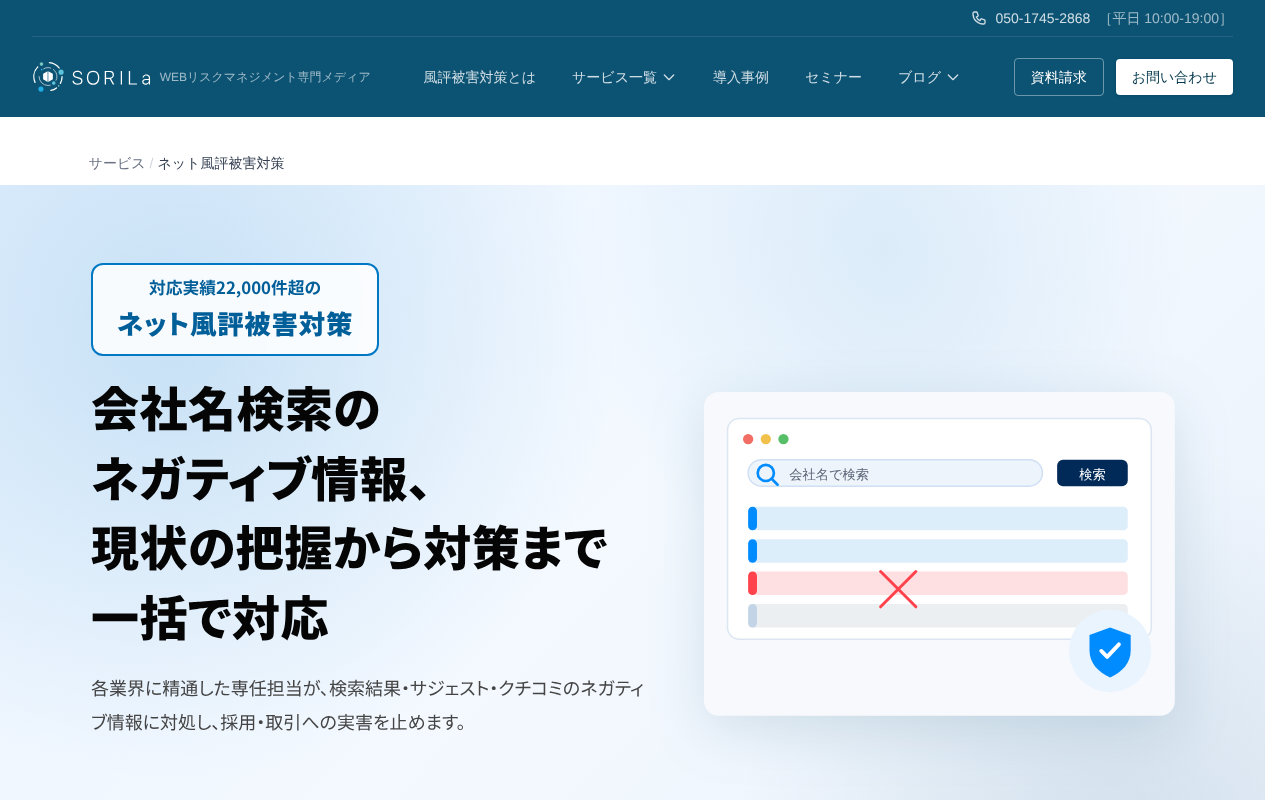Click the お問い合わせ button

point(1174,77)
